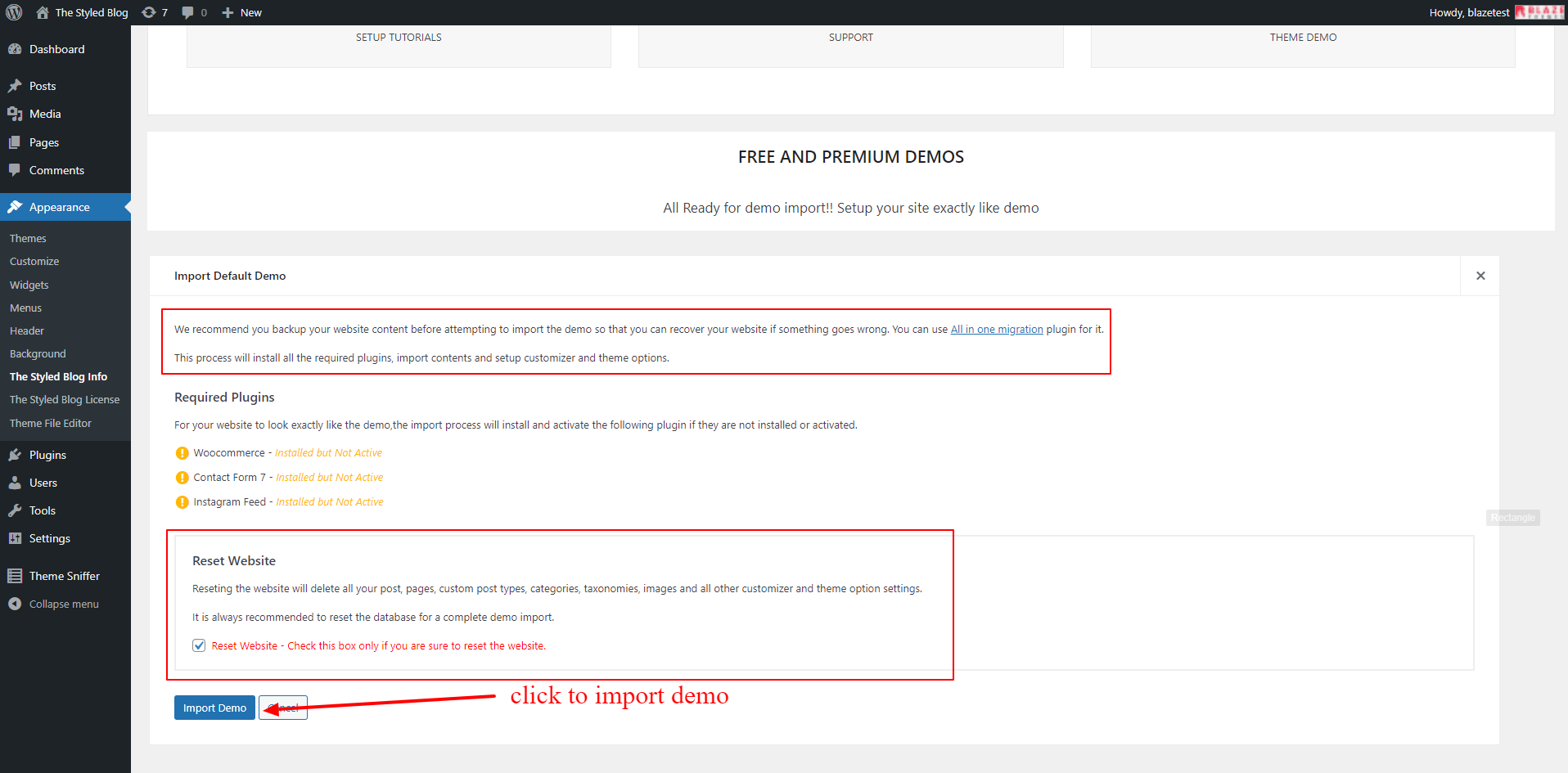1568x773 pixels.
Task: Uncheck the Reset Website checkbox
Action: point(199,645)
